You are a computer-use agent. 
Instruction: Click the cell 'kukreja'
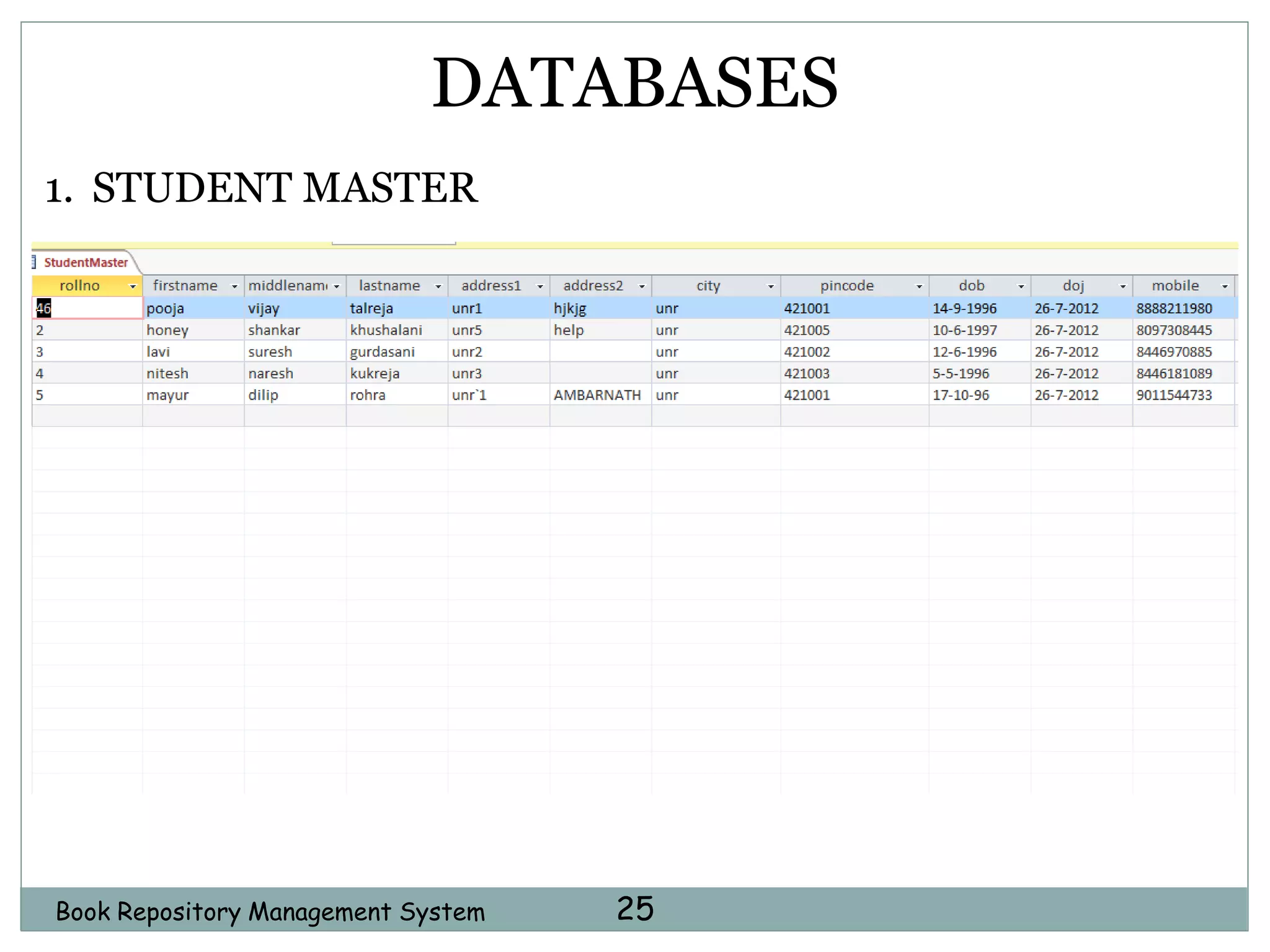click(x=397, y=373)
